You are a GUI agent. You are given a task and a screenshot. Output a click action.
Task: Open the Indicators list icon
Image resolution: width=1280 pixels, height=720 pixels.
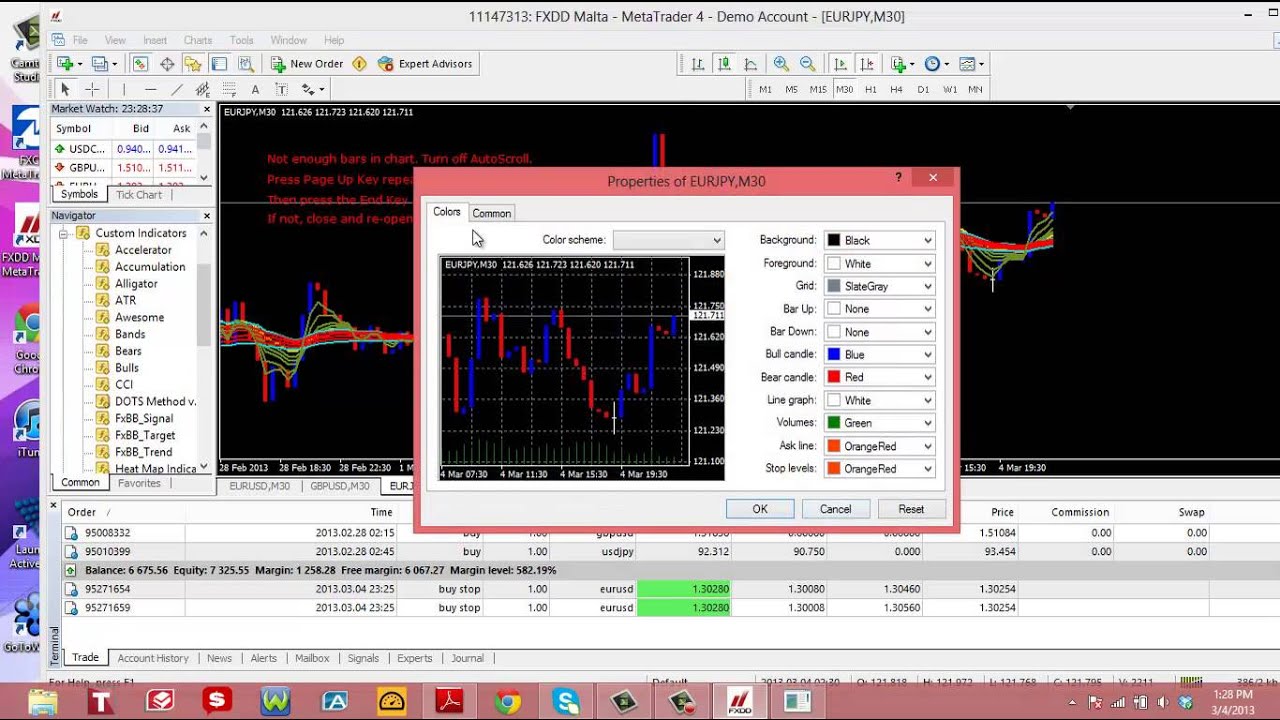[902, 64]
